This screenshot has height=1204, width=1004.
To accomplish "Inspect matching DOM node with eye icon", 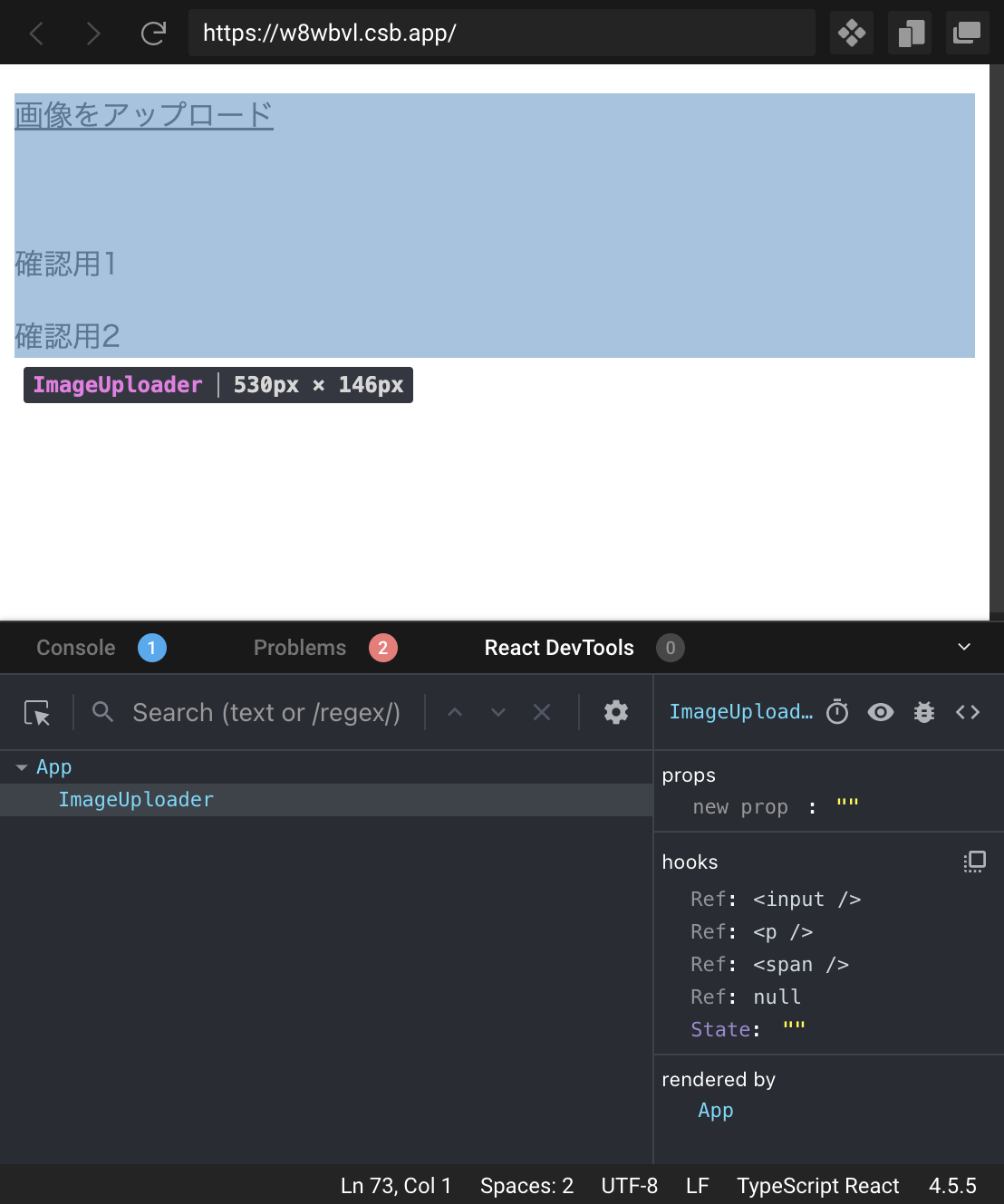I will click(x=880, y=712).
